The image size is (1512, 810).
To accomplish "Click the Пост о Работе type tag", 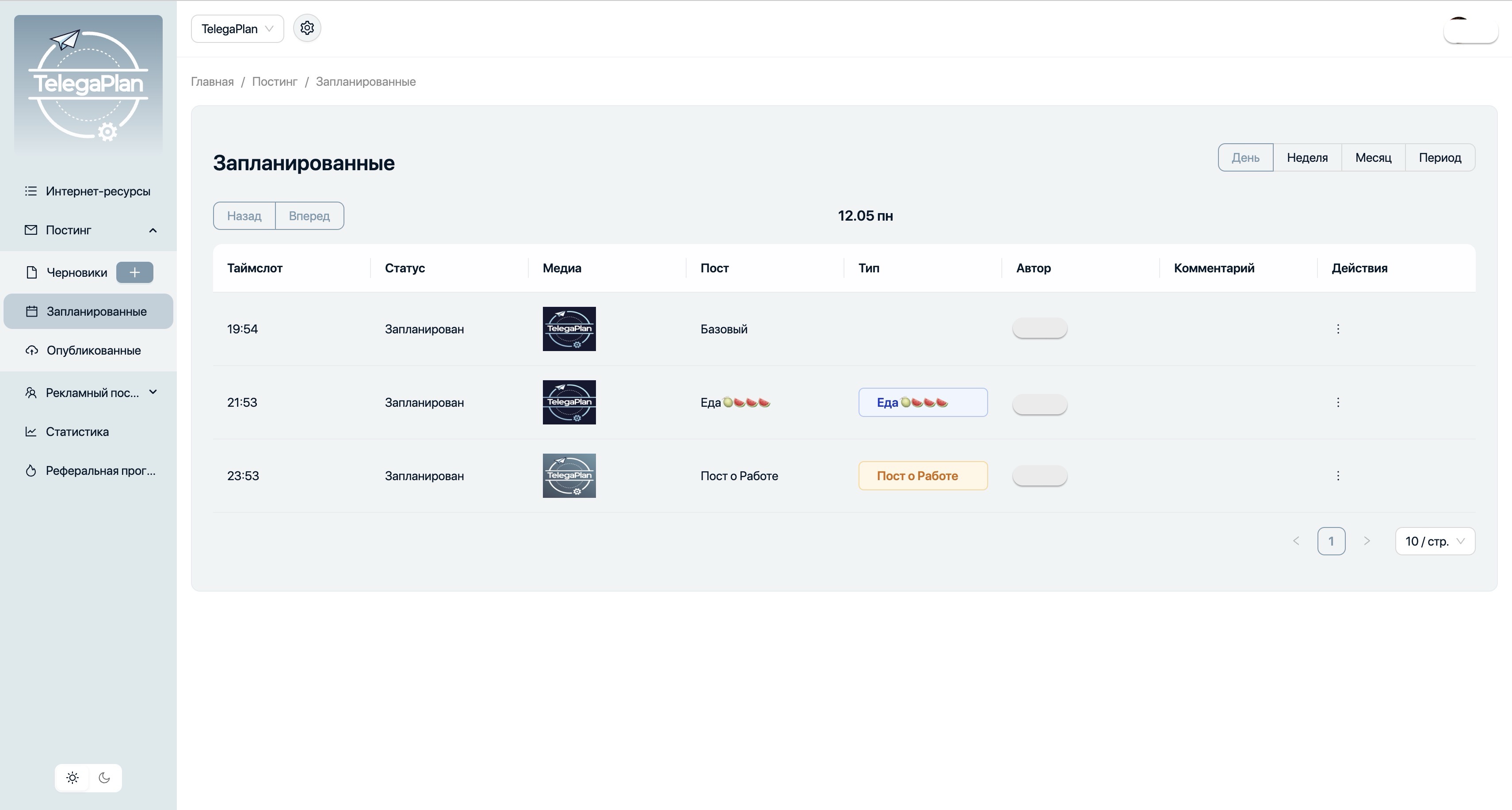I will pos(923,475).
